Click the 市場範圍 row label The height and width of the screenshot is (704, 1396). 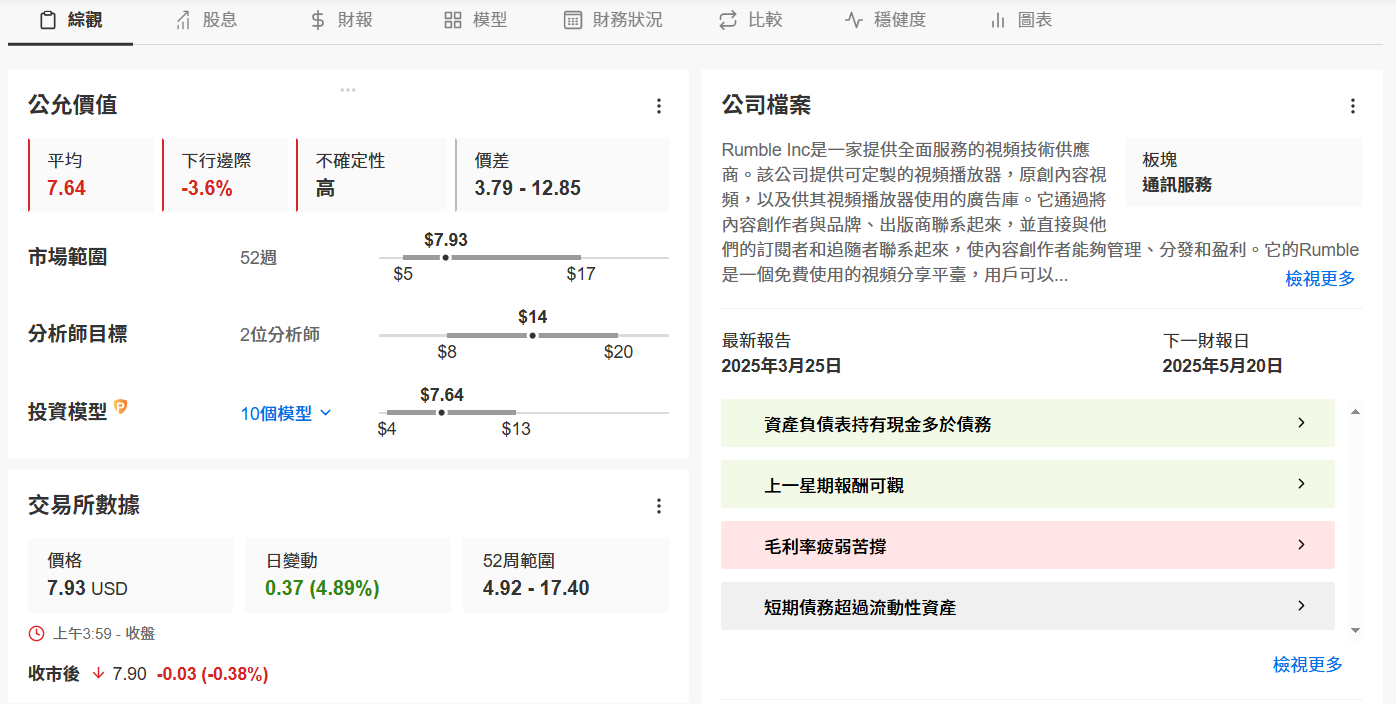pos(68,257)
